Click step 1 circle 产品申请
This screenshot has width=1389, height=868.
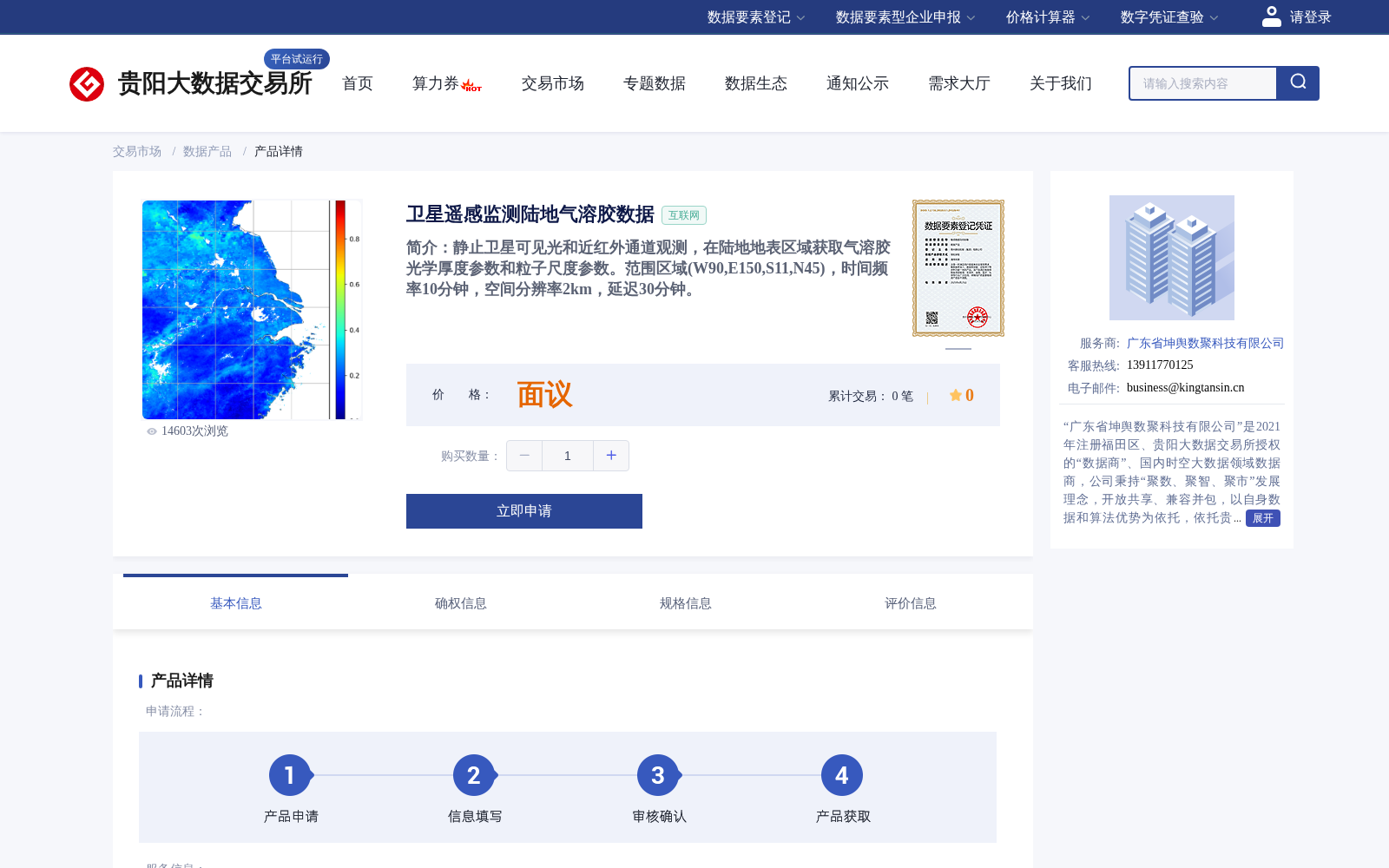(x=290, y=775)
